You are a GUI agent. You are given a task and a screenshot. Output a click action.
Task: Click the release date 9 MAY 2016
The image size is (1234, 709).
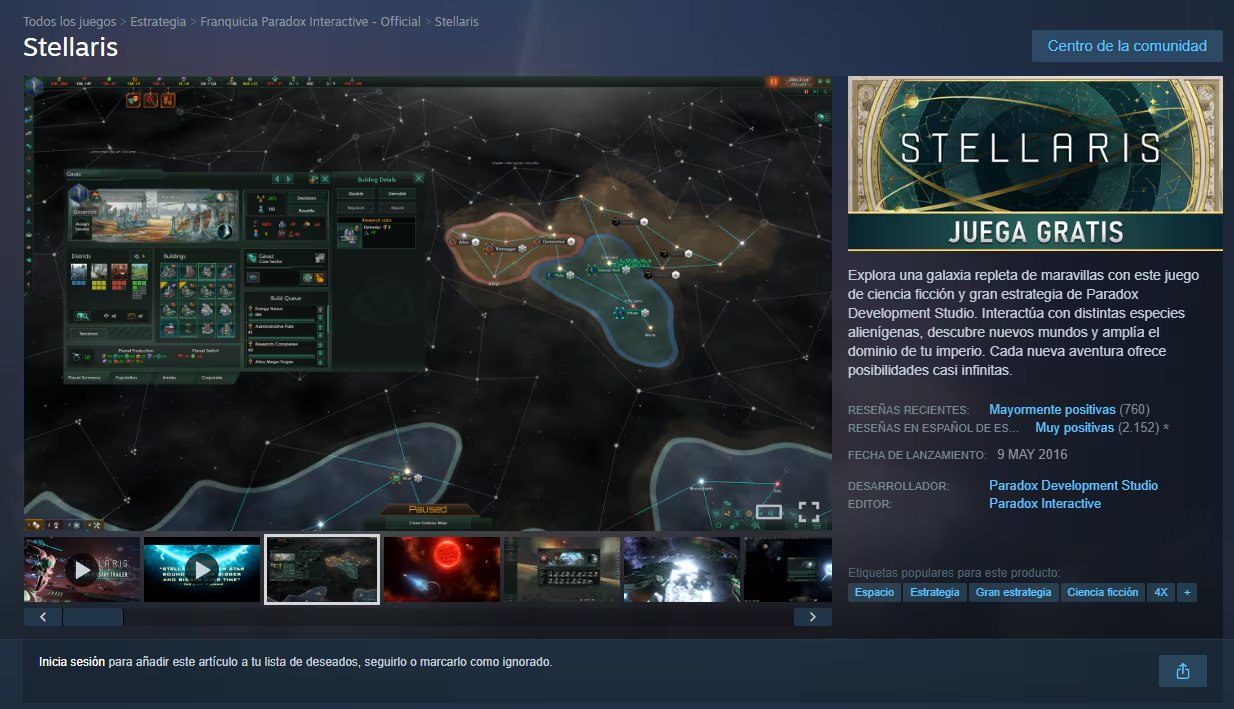click(1032, 454)
